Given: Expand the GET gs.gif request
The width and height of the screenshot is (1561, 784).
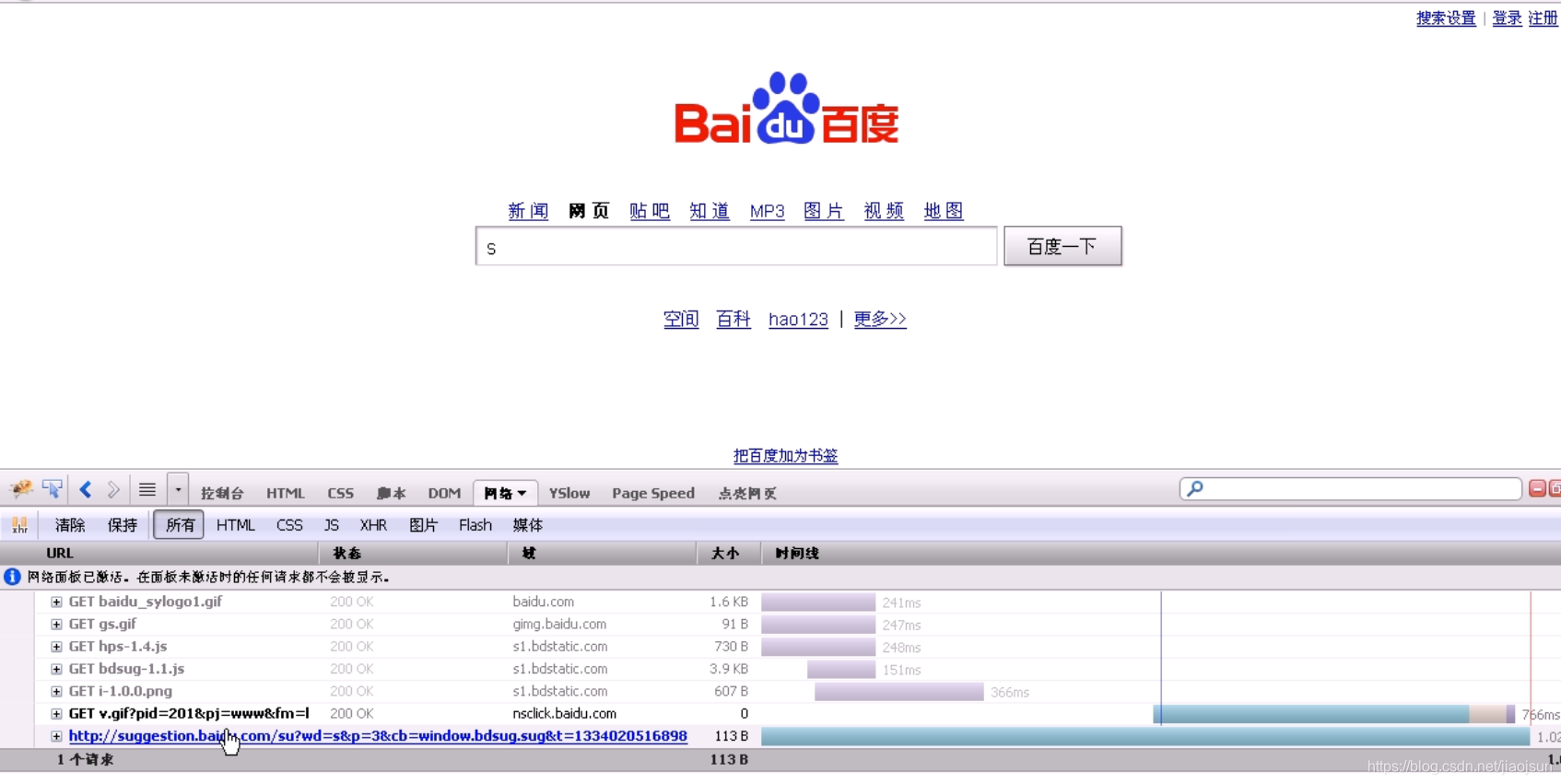Looking at the screenshot, I should [x=56, y=624].
